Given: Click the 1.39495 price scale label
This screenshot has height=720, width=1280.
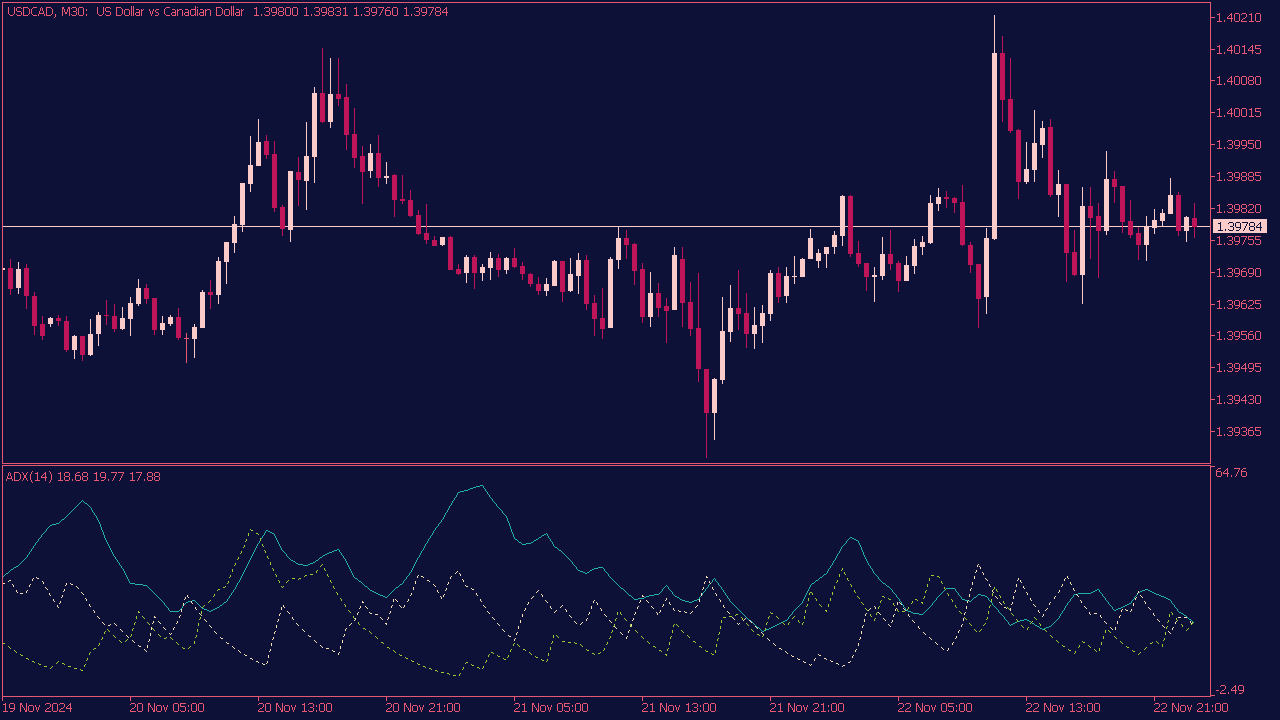Looking at the screenshot, I should [1237, 367].
